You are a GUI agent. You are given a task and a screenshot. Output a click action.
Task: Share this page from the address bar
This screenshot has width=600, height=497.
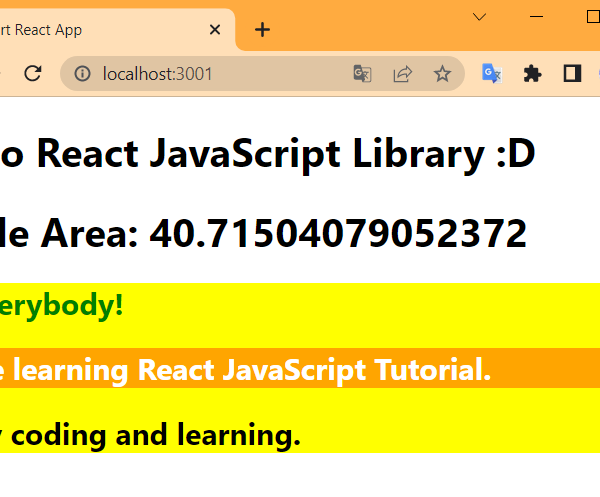[402, 74]
